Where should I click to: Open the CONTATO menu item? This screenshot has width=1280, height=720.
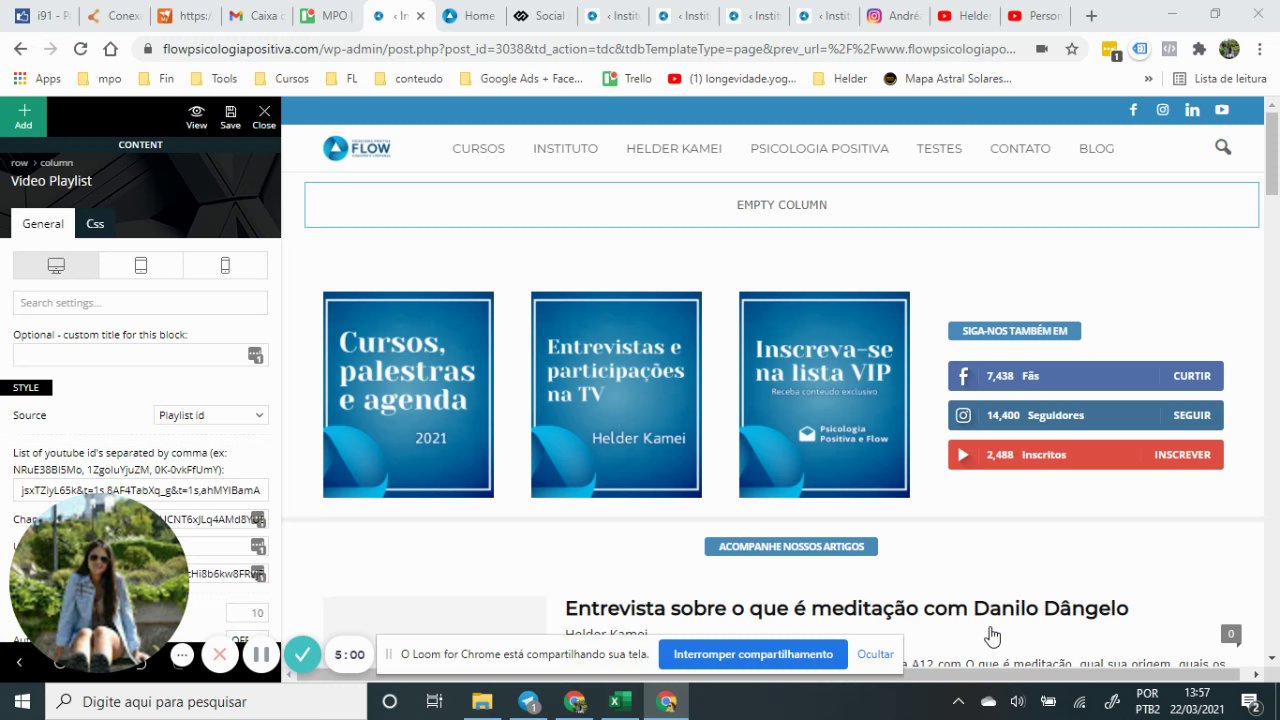click(1020, 148)
